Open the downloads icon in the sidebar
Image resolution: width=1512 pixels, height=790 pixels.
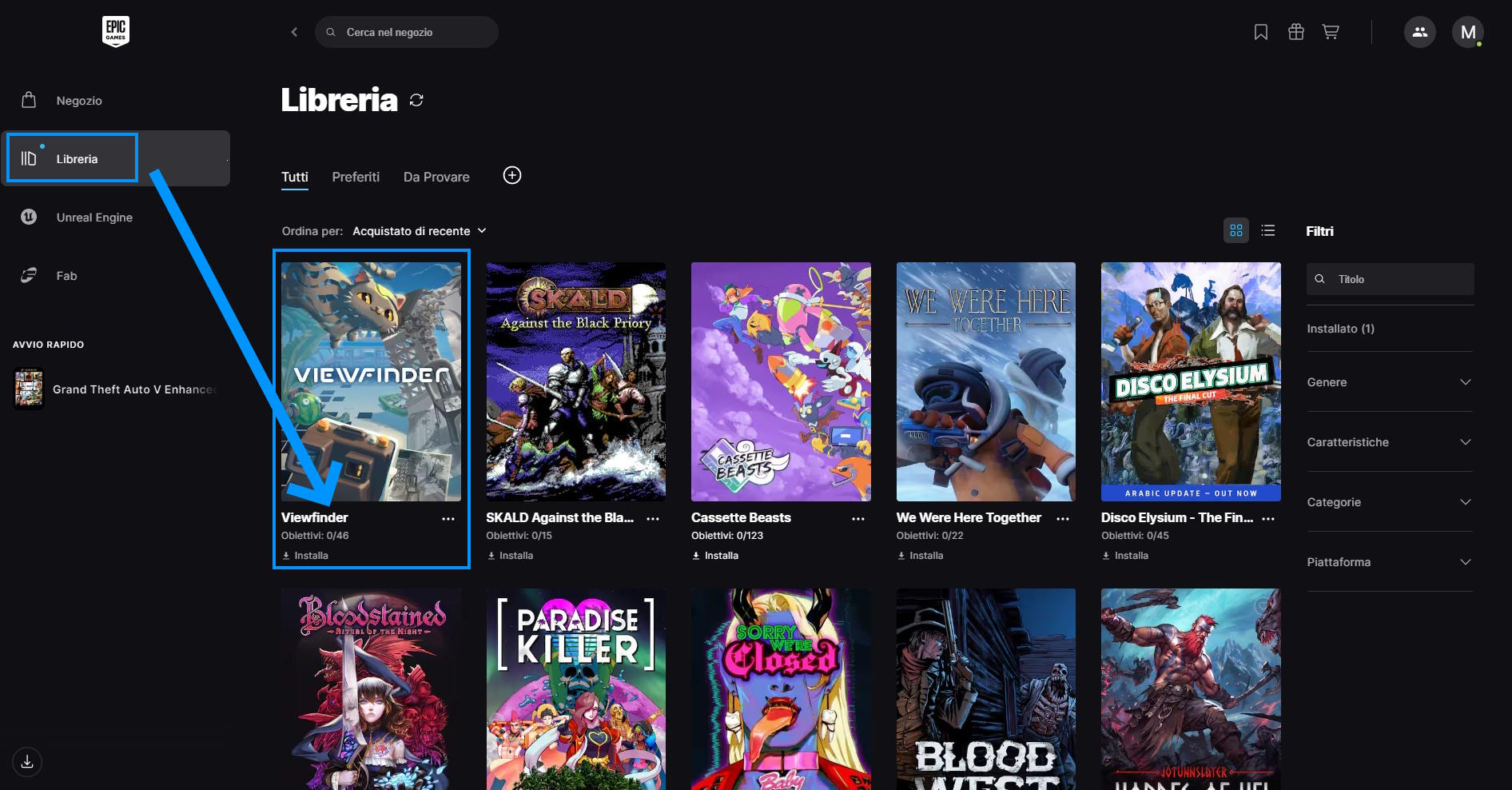point(27,761)
